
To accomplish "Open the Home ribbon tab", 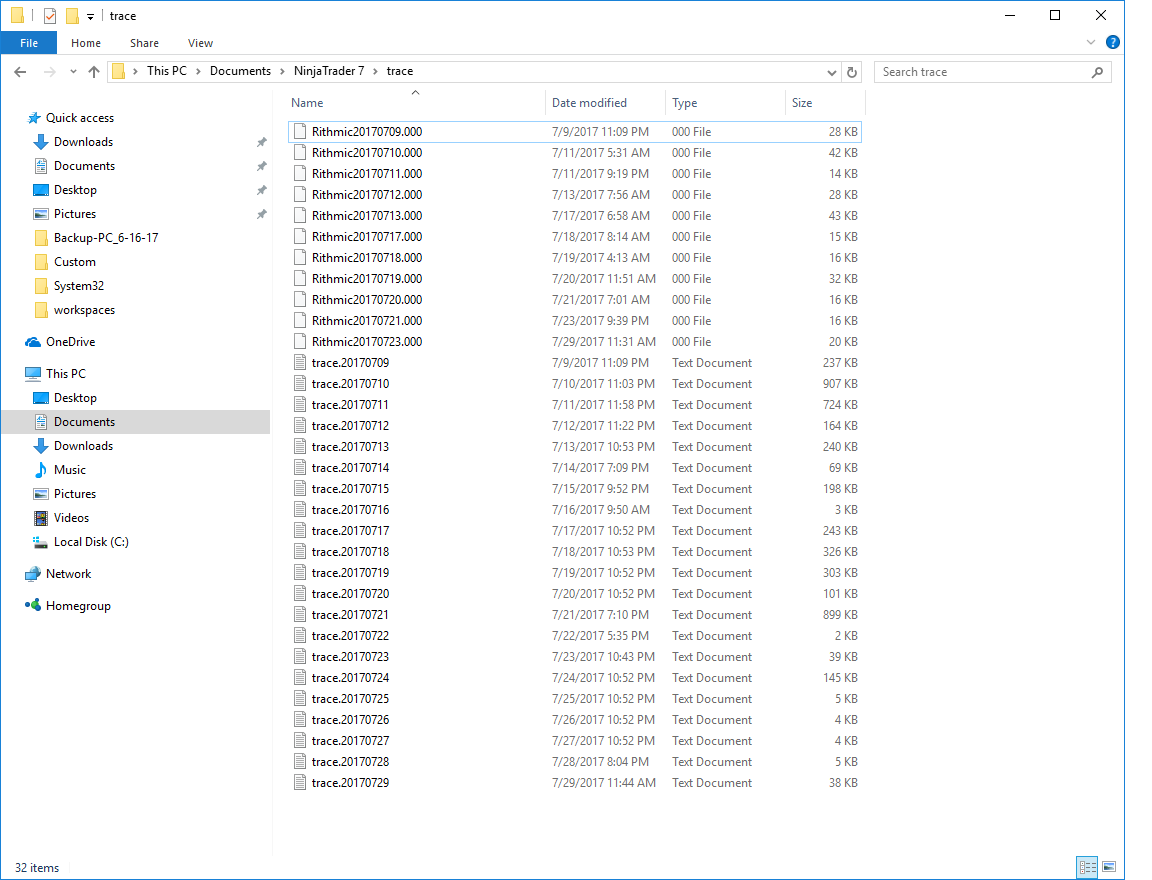I will [86, 43].
